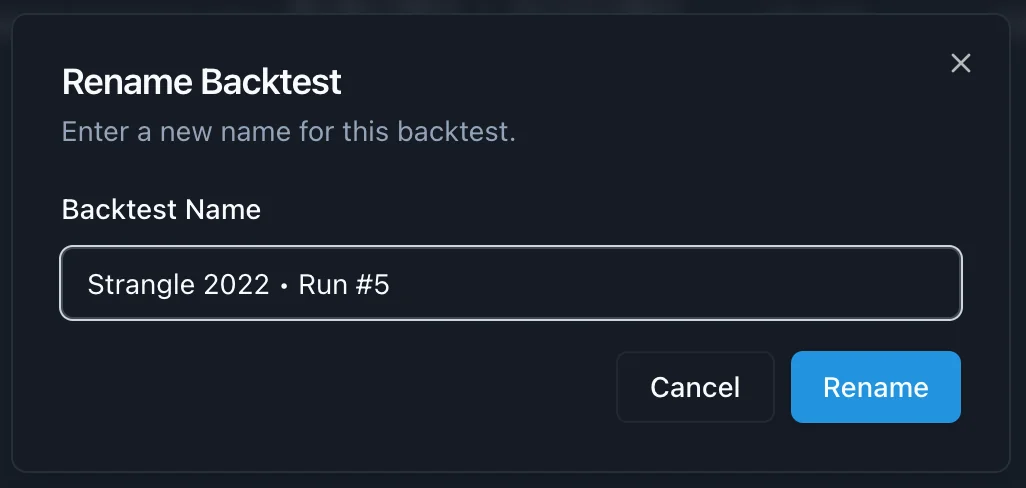Close the Rename Backtest dialog via X icon
Image resolution: width=1026 pixels, height=488 pixels.
pyautogui.click(x=960, y=64)
